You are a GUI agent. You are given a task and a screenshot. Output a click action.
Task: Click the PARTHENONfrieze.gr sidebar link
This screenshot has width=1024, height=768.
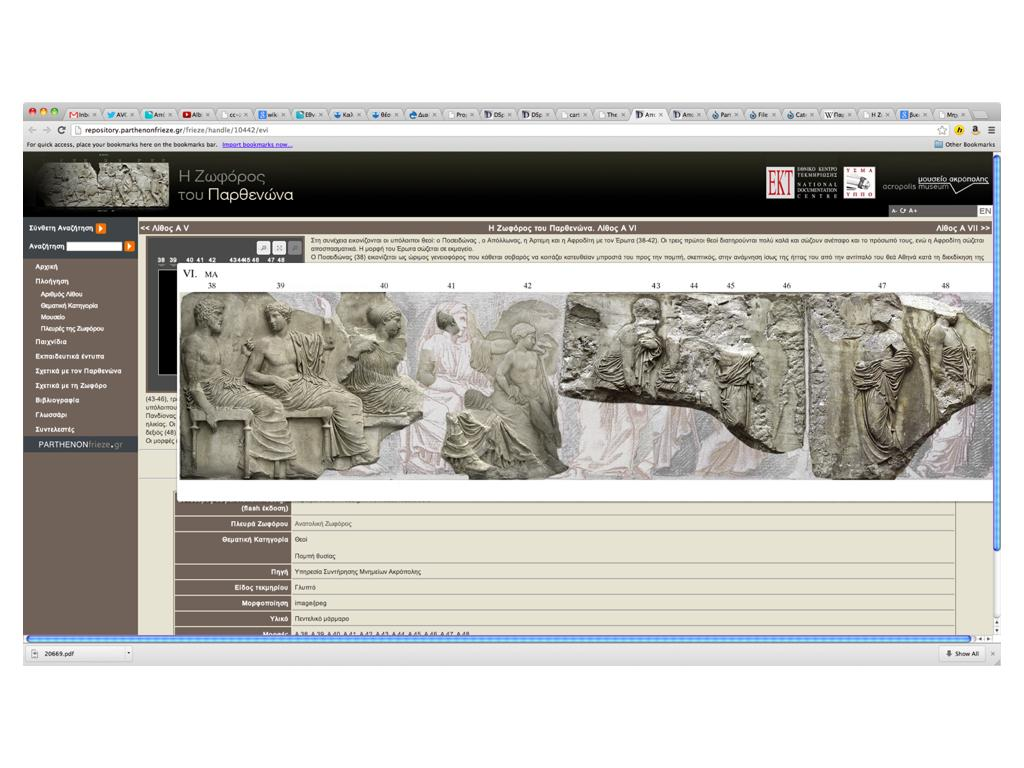tap(80, 444)
